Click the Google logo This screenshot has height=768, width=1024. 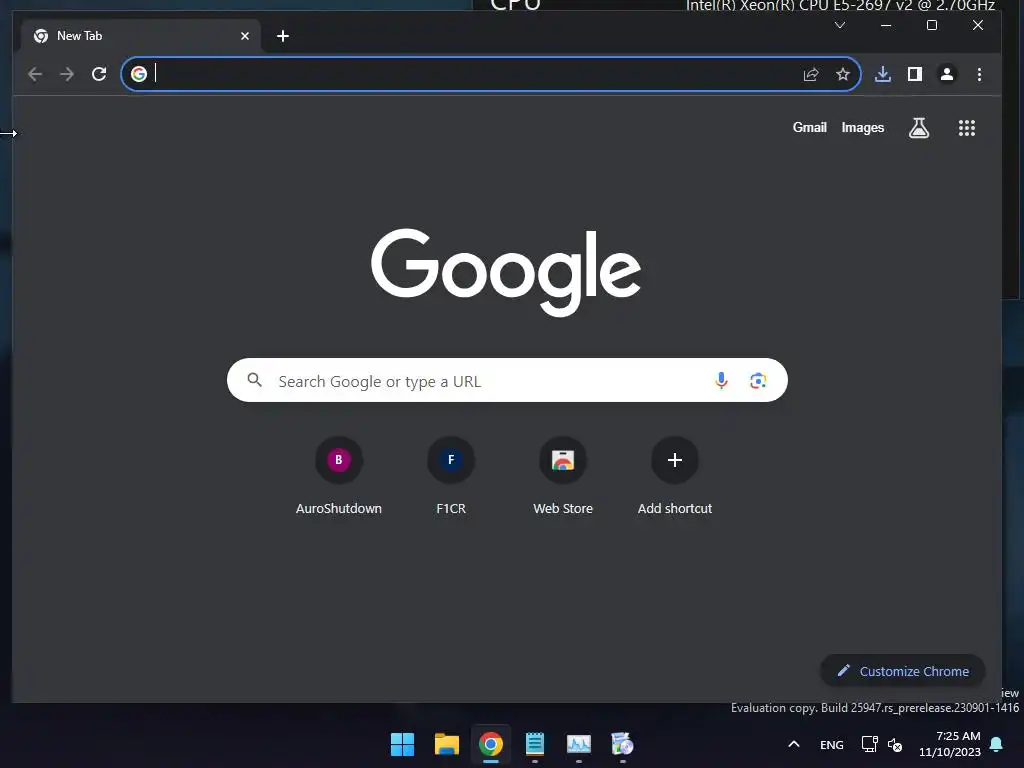[x=506, y=271]
